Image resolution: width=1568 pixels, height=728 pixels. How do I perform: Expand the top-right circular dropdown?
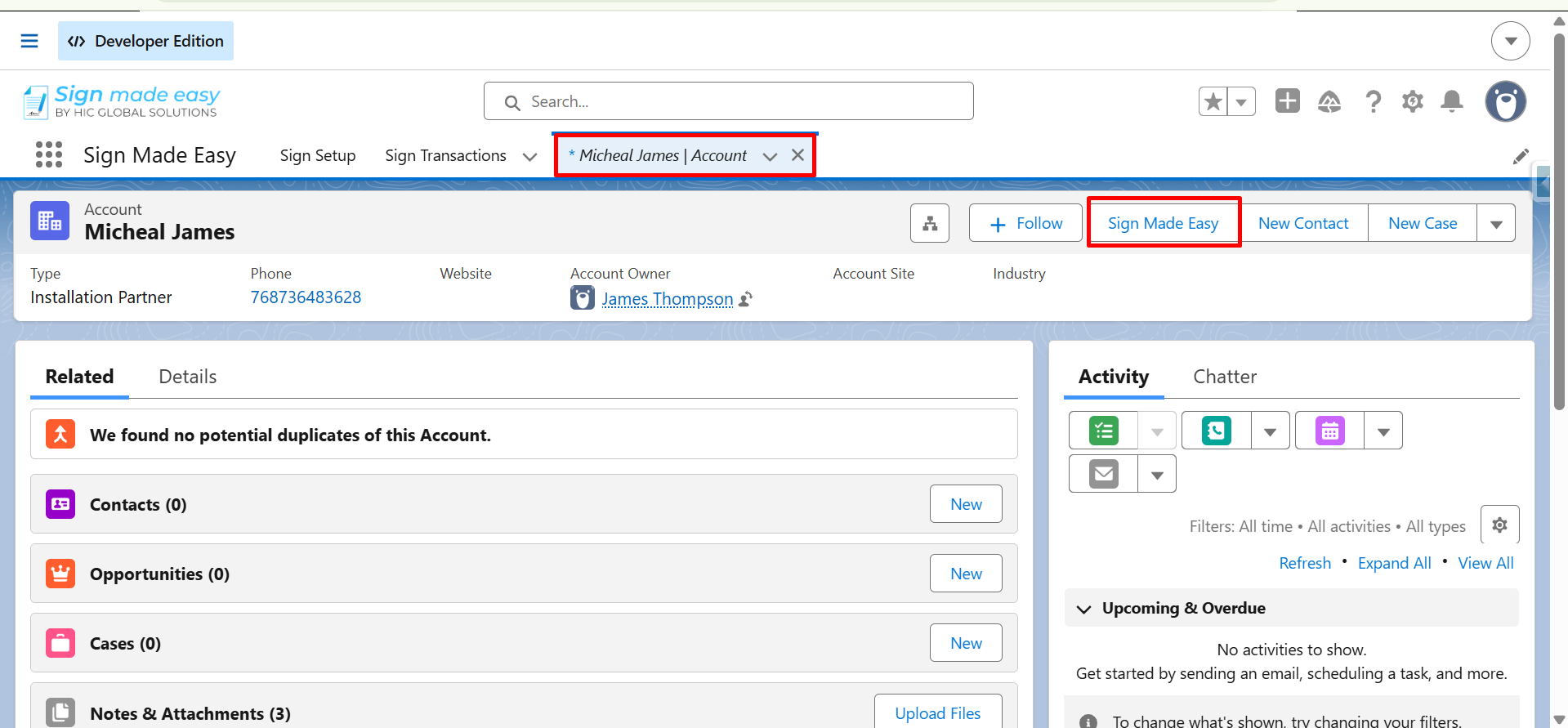1511,41
